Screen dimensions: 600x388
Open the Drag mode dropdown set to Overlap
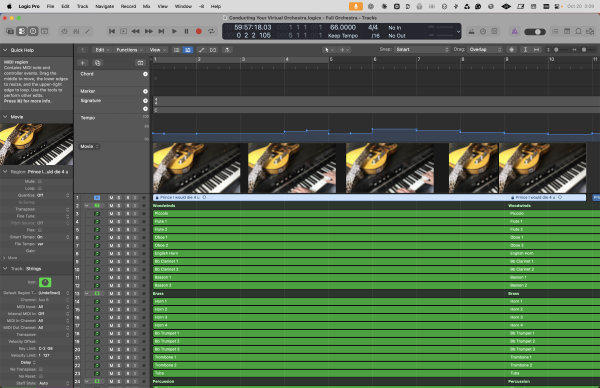coord(485,50)
